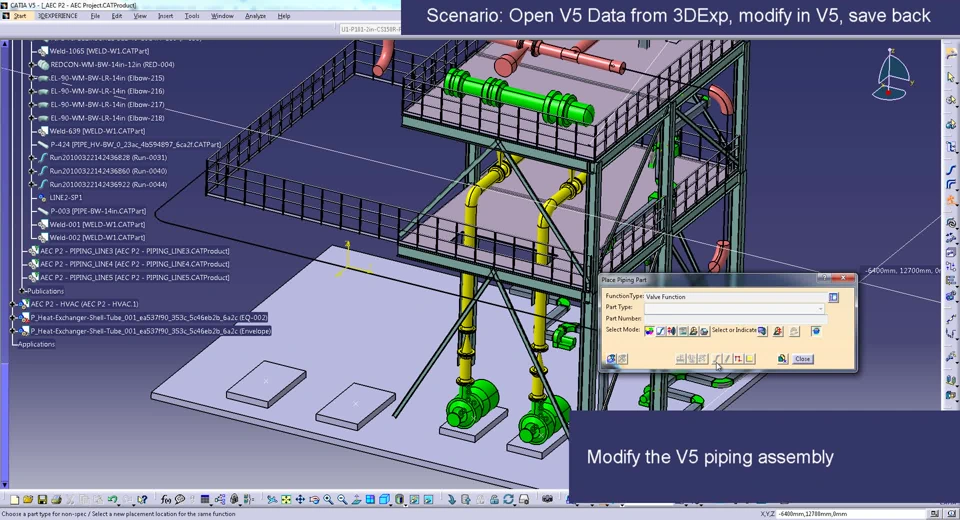Click the Save floppy disk icon
Image resolution: width=960 pixels, height=520 pixels.
[42, 500]
